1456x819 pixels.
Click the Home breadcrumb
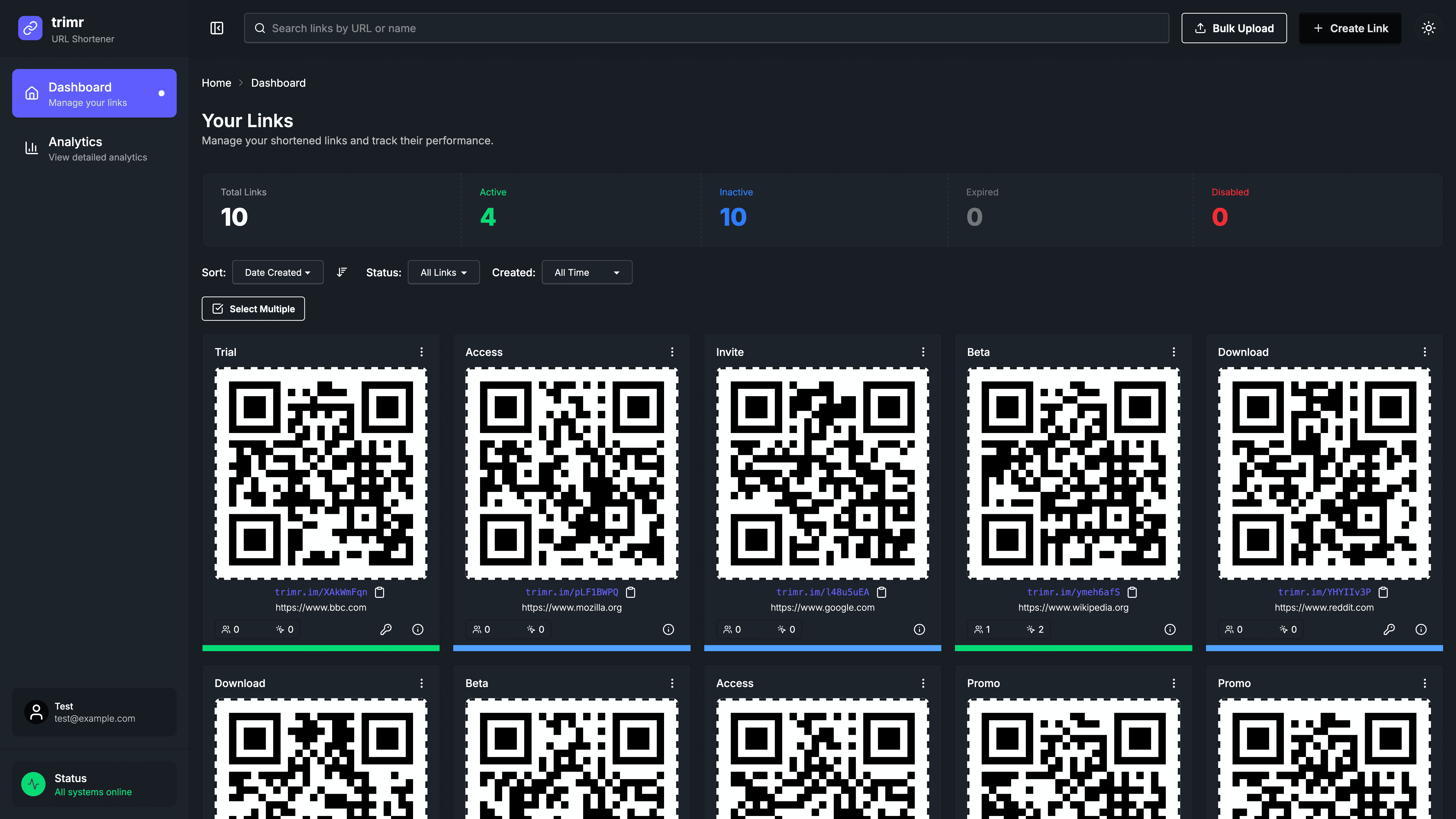[216, 83]
